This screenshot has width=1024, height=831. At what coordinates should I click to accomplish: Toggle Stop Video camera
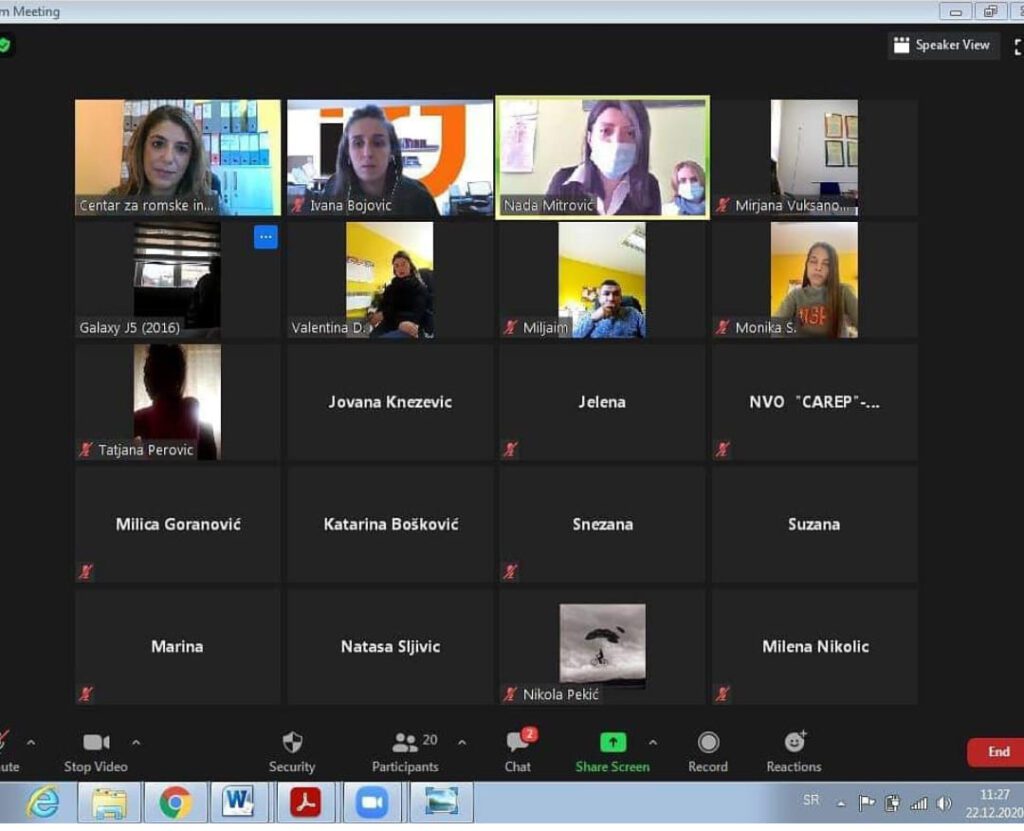pos(96,743)
